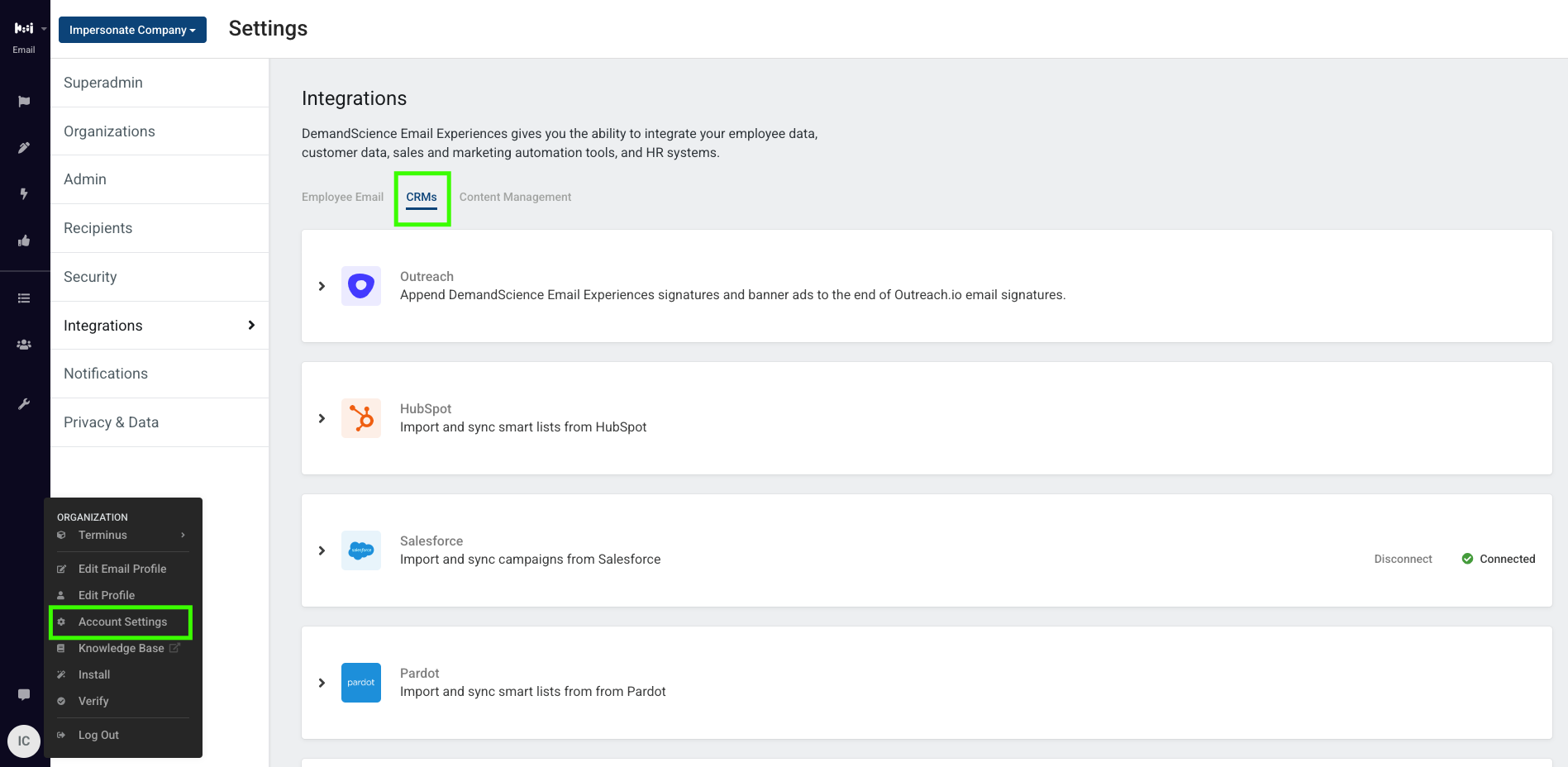
Task: Open the list icon in sidebar
Action: [24, 298]
